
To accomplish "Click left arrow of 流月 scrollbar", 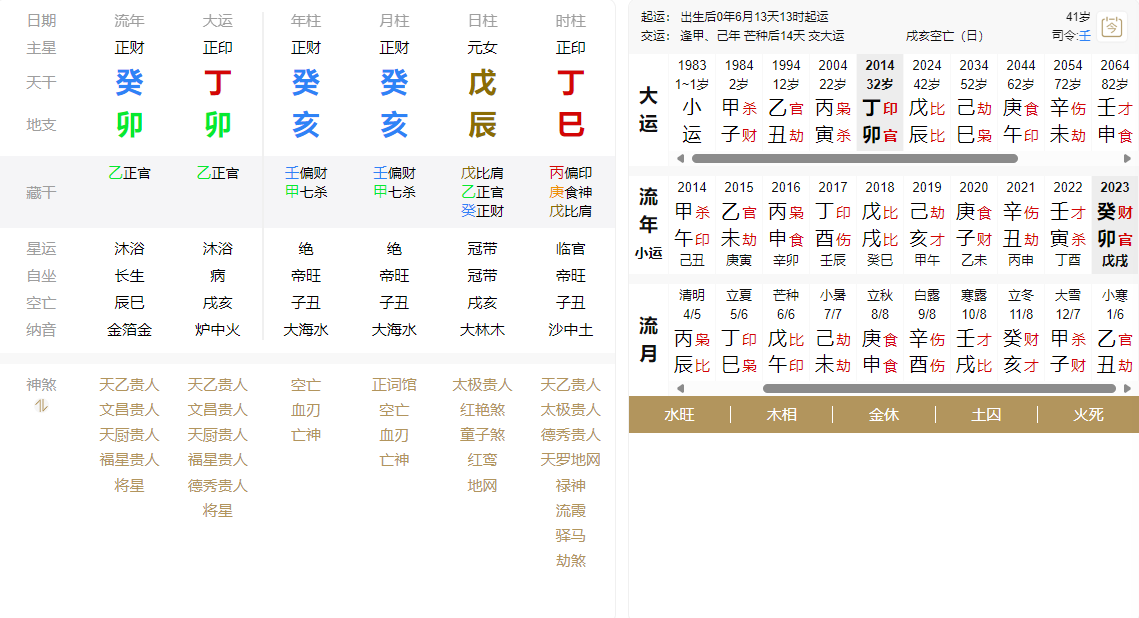I will [681, 388].
